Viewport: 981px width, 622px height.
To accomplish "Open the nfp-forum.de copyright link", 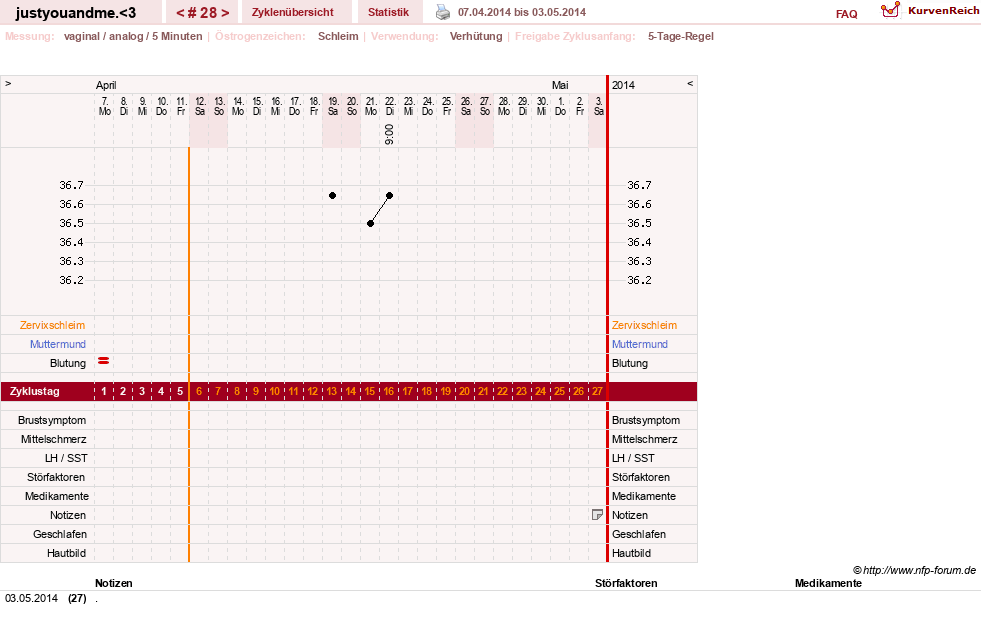I will pyautogui.click(x=914, y=570).
